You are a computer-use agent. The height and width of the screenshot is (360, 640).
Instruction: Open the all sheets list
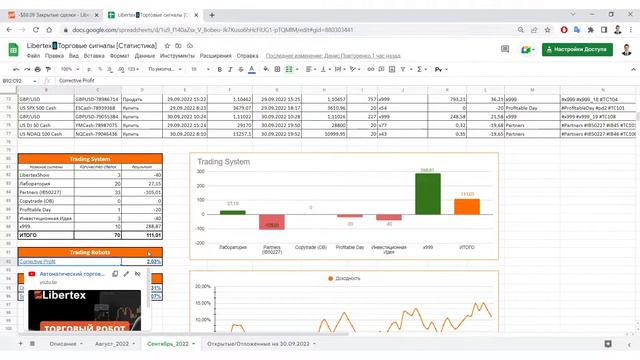tap(32, 344)
